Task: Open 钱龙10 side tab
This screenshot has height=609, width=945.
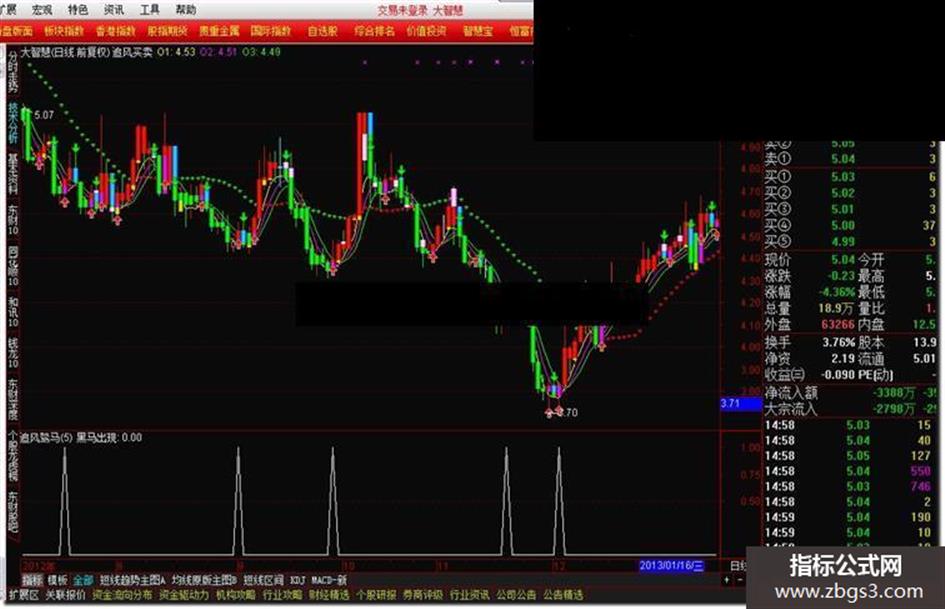Action: (x=13, y=353)
